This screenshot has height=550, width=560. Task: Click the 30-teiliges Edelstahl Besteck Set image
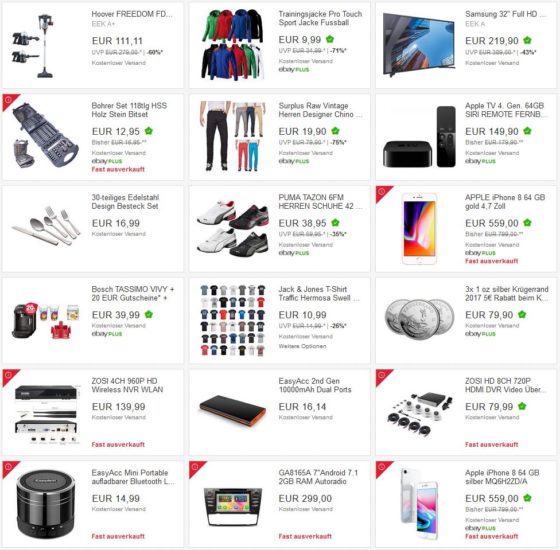pyautogui.click(x=46, y=226)
